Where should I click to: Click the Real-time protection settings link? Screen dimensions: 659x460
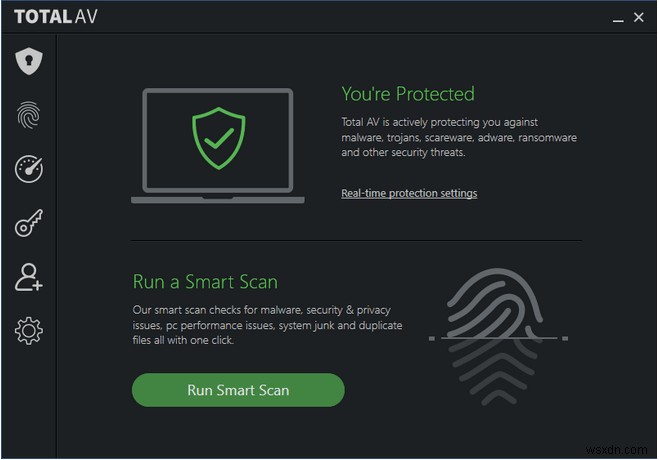tap(409, 193)
